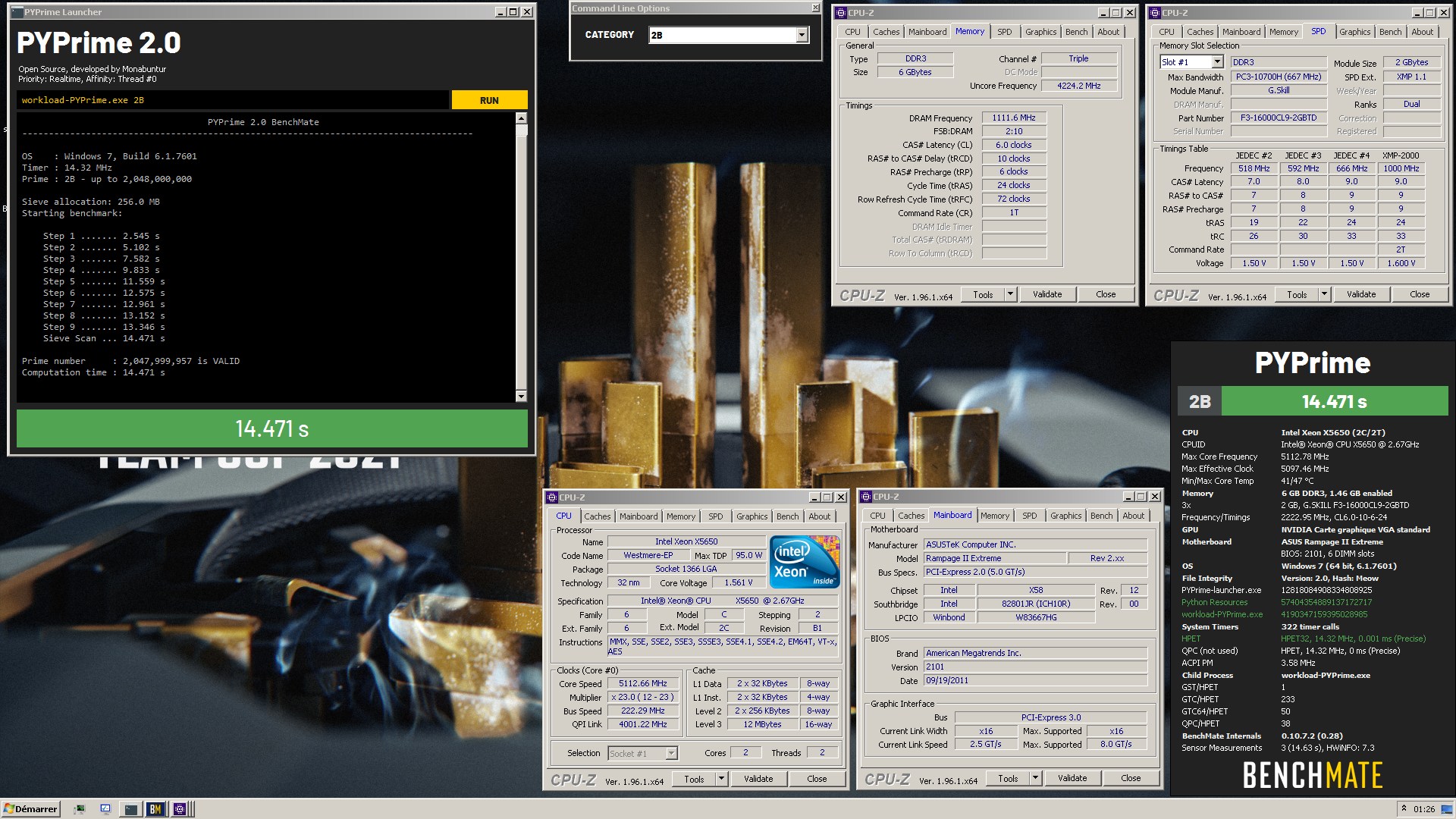
Task: Click Close button in CPU-Z CPU window
Action: click(x=817, y=779)
